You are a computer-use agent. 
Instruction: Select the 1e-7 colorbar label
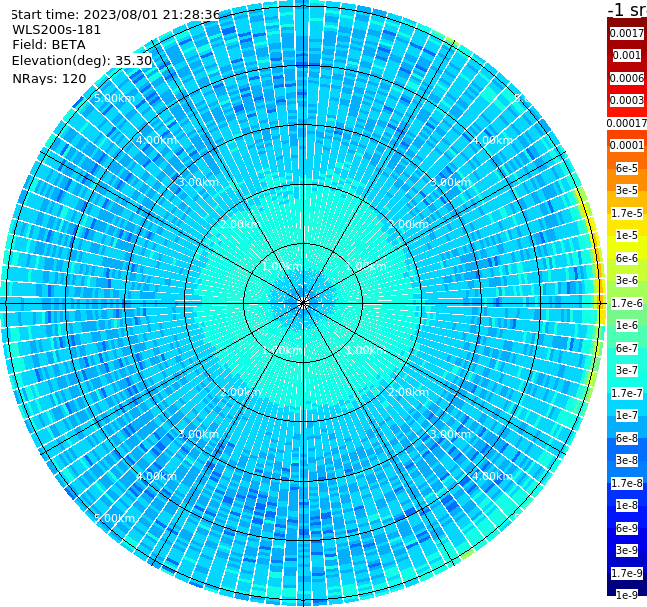click(627, 415)
